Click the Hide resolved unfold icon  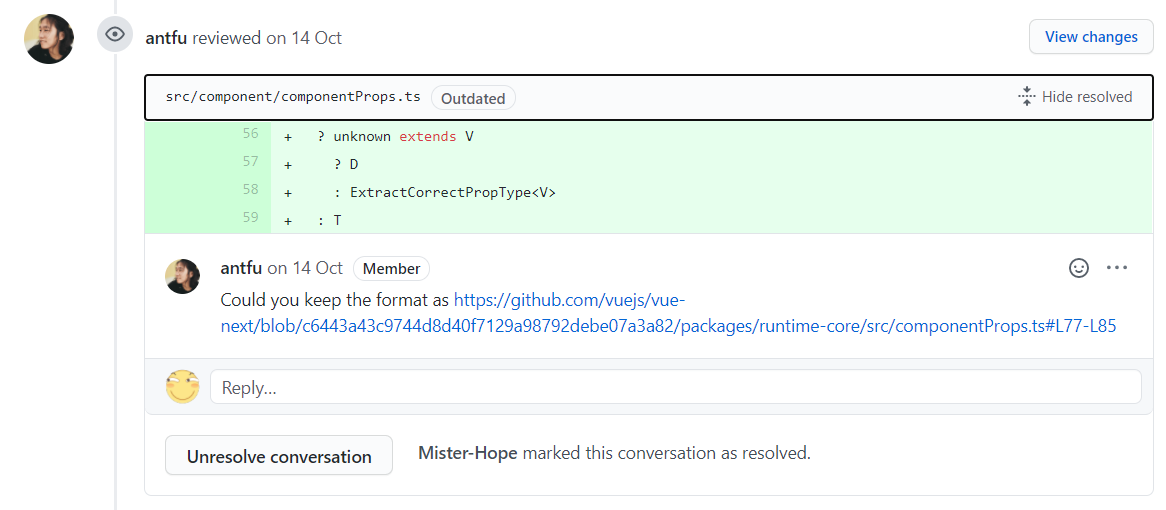point(1027,97)
